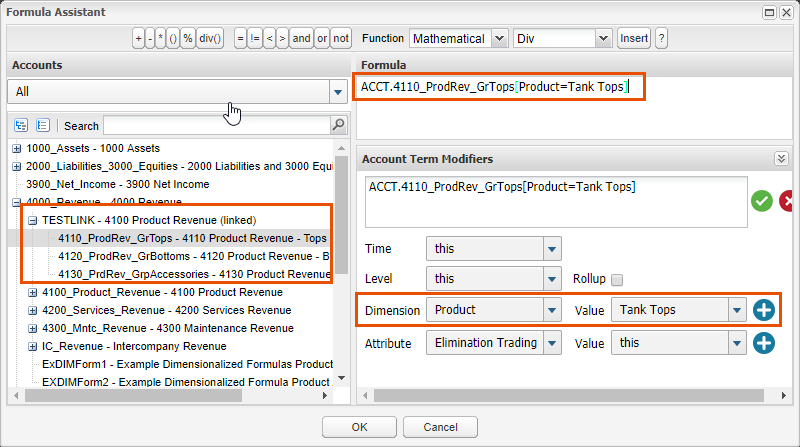Select 4130_PrdRev_GrpAccessories account
800x447 pixels.
[x=194, y=274]
